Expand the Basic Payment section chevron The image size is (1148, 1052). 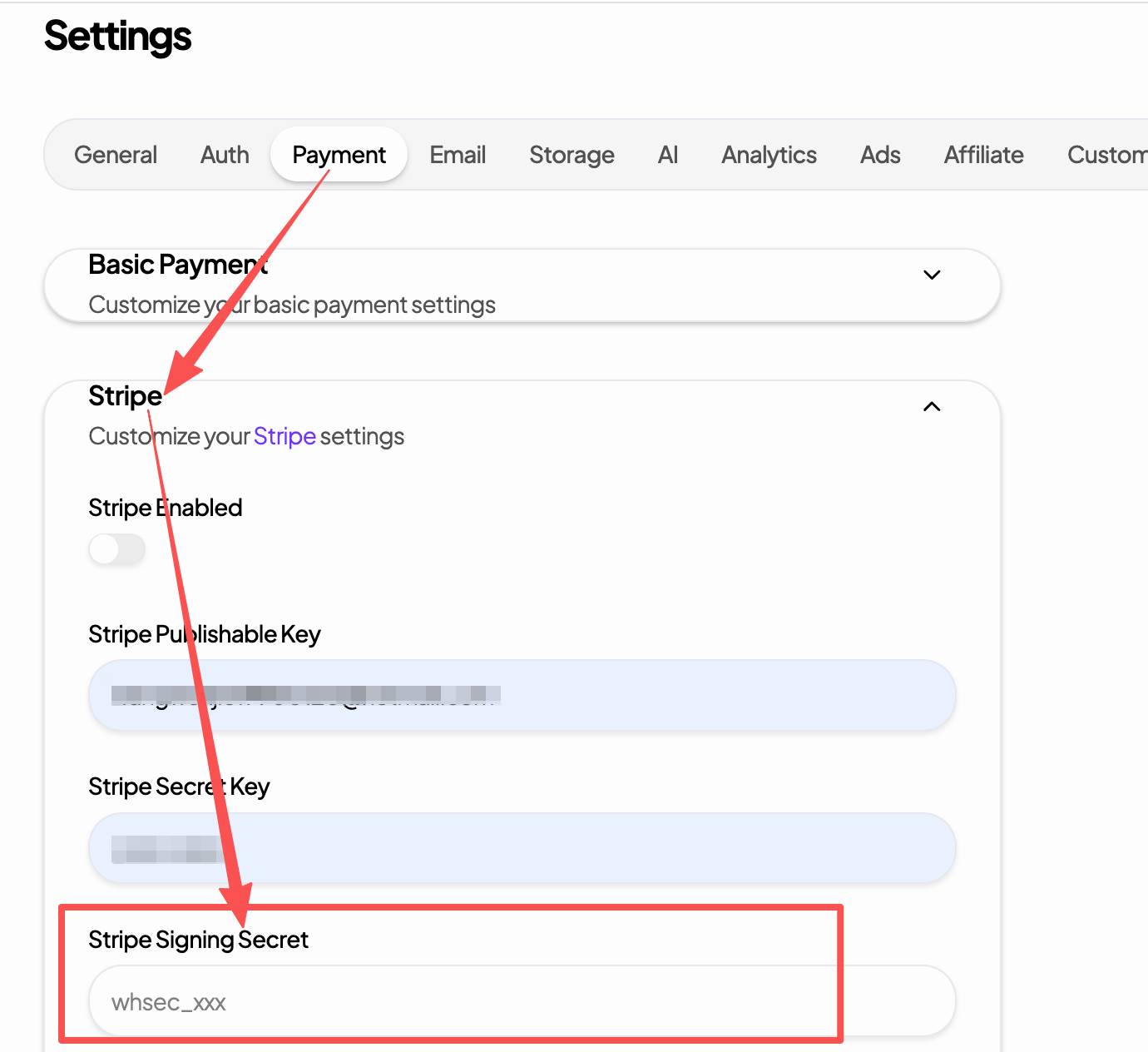point(932,275)
